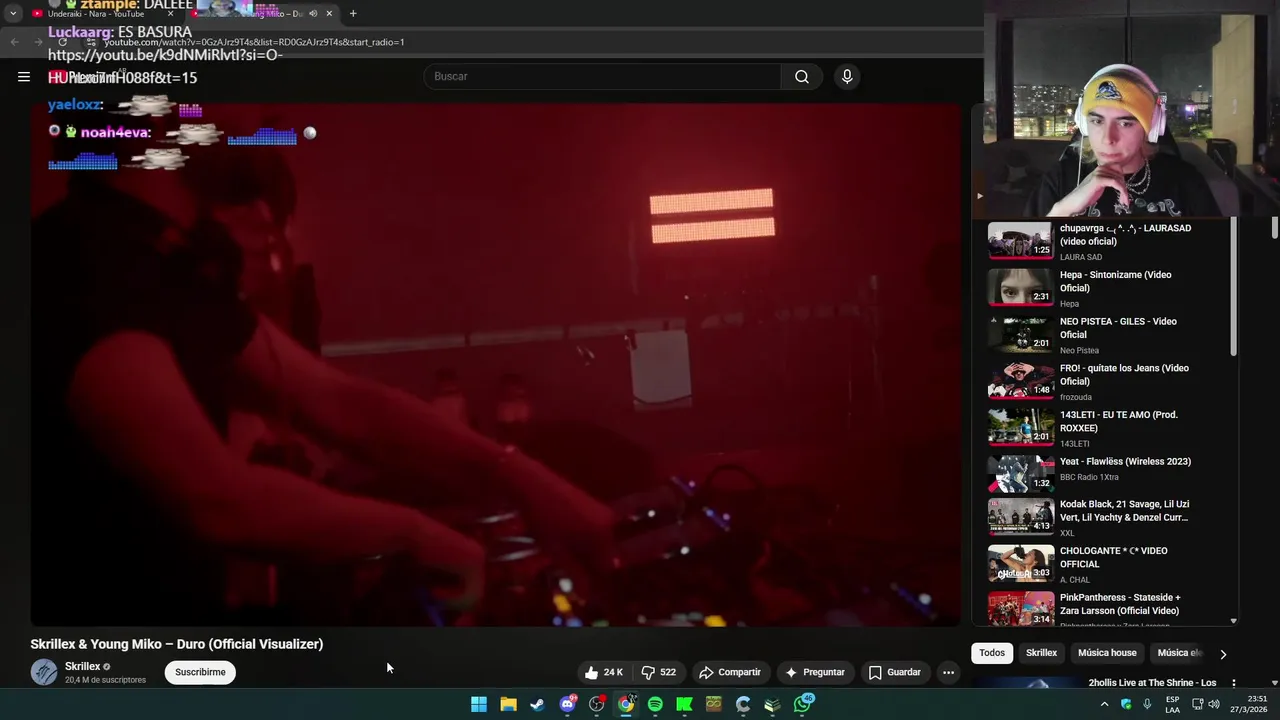This screenshot has width=1280, height=720.
Task: Click the Preguntar button
Action: (815, 672)
